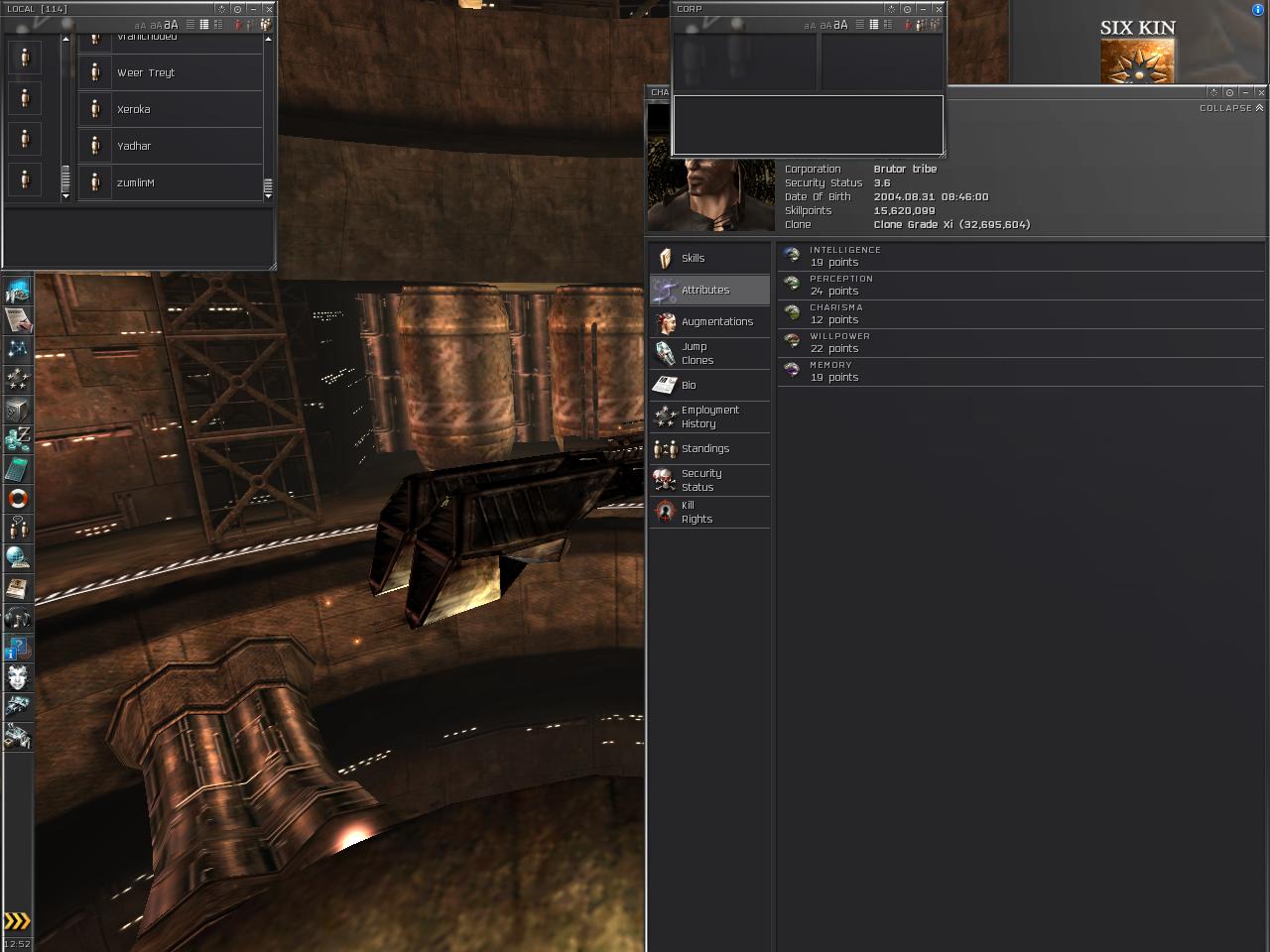Open the globe browser sidebar icon
Screen dimensions: 1270x952
tap(18, 558)
